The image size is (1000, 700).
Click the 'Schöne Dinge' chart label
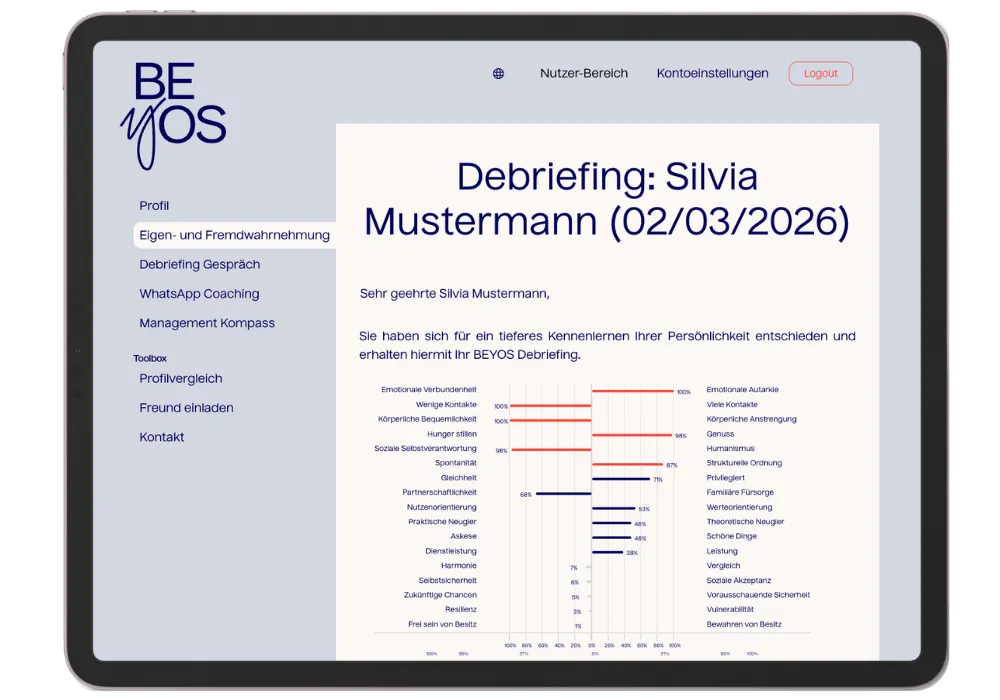coord(732,536)
